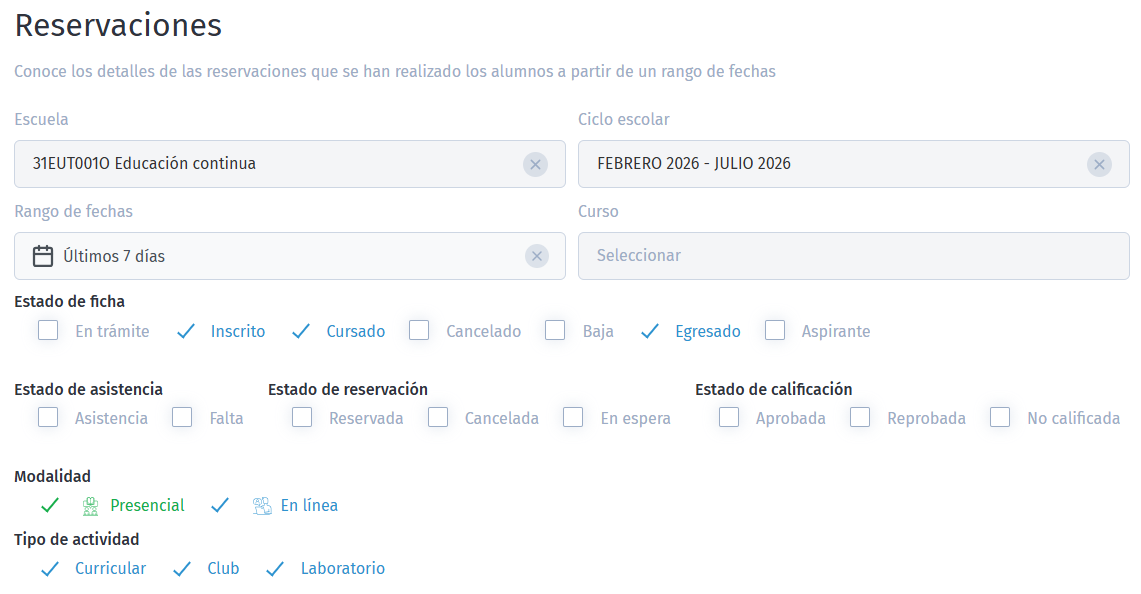
Task: Click the Presencial modality building icon
Action: click(91, 506)
